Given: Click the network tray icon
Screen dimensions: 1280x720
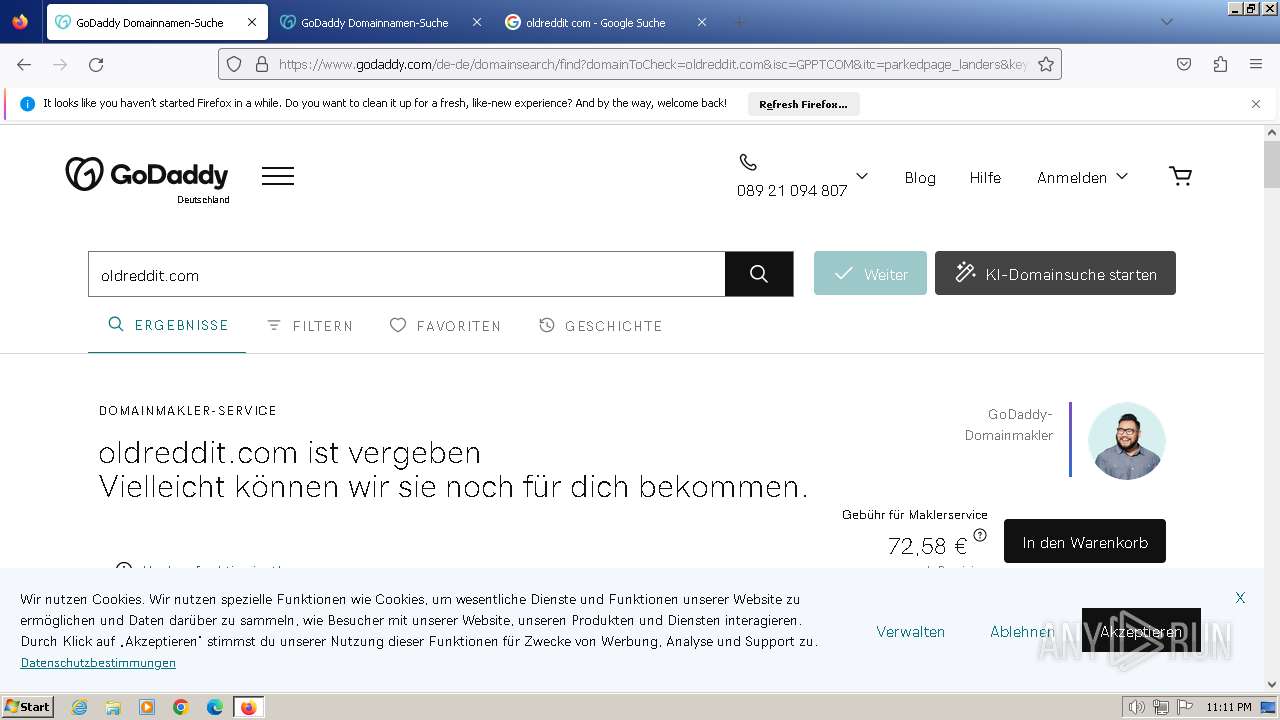Looking at the screenshot, I should [1161, 707].
